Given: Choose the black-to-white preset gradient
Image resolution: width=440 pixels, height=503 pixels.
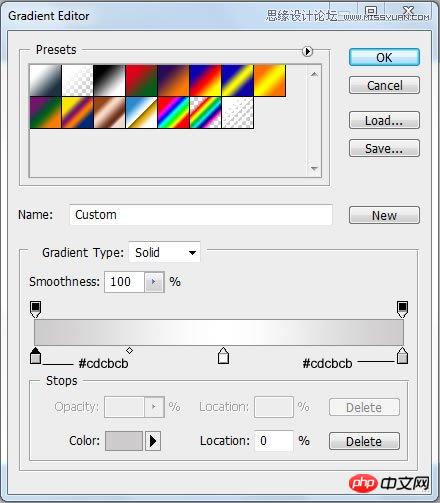Looking at the screenshot, I should click(109, 80).
